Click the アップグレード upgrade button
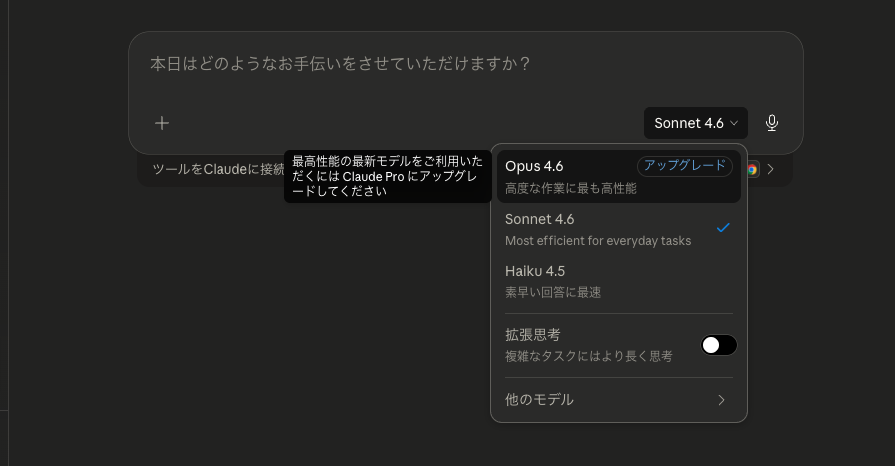The height and width of the screenshot is (466, 895). coord(685,166)
